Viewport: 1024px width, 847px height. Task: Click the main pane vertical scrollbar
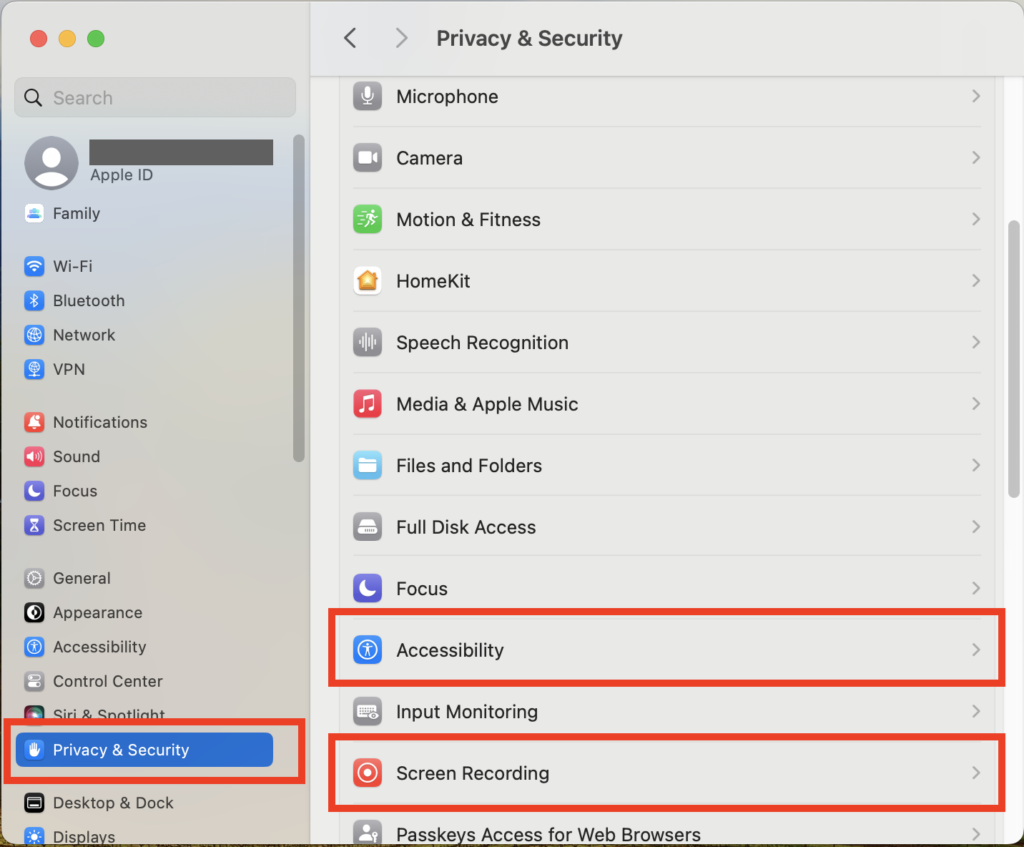1014,359
